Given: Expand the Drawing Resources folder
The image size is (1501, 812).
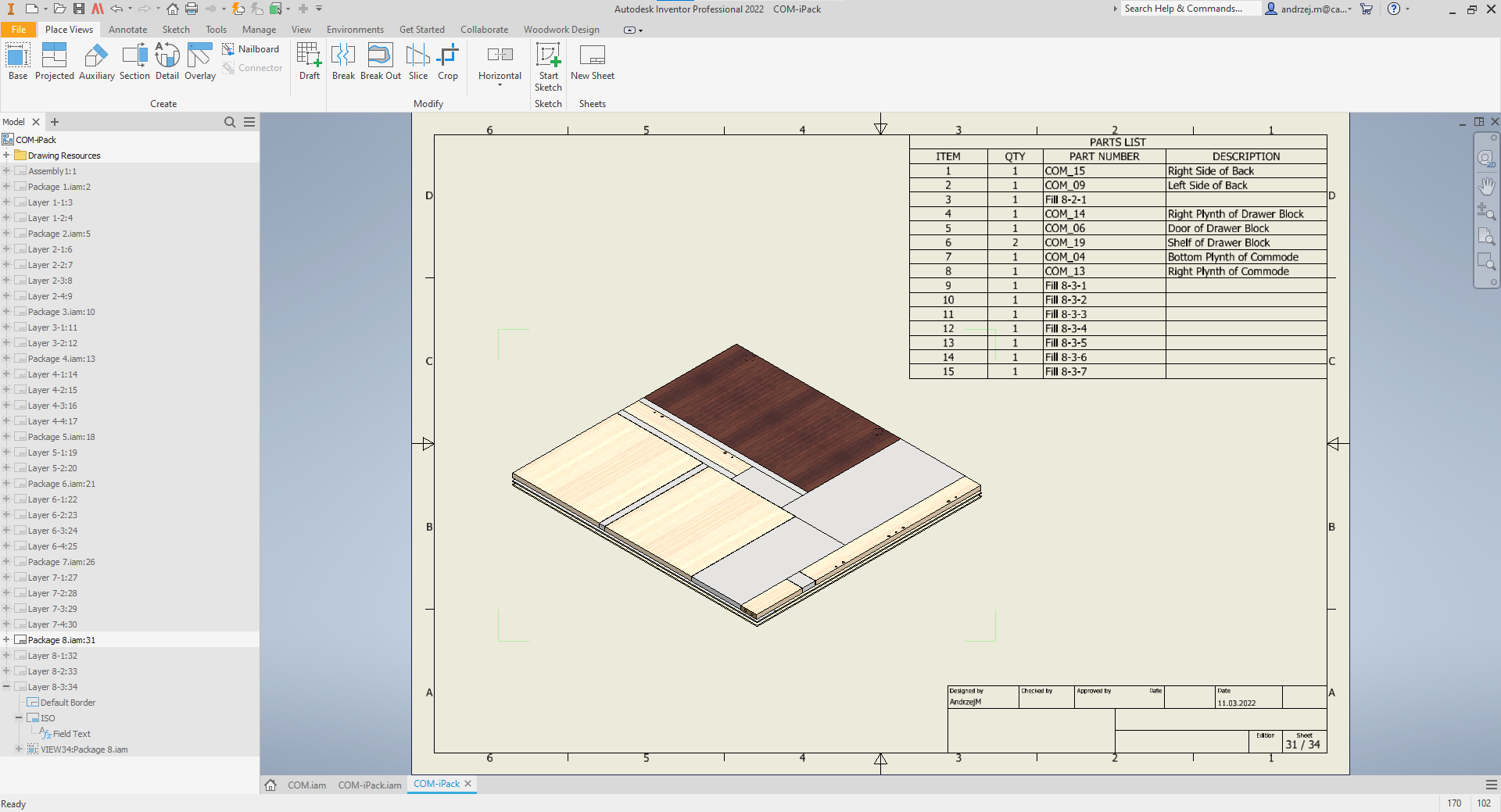Looking at the screenshot, I should [6, 156].
